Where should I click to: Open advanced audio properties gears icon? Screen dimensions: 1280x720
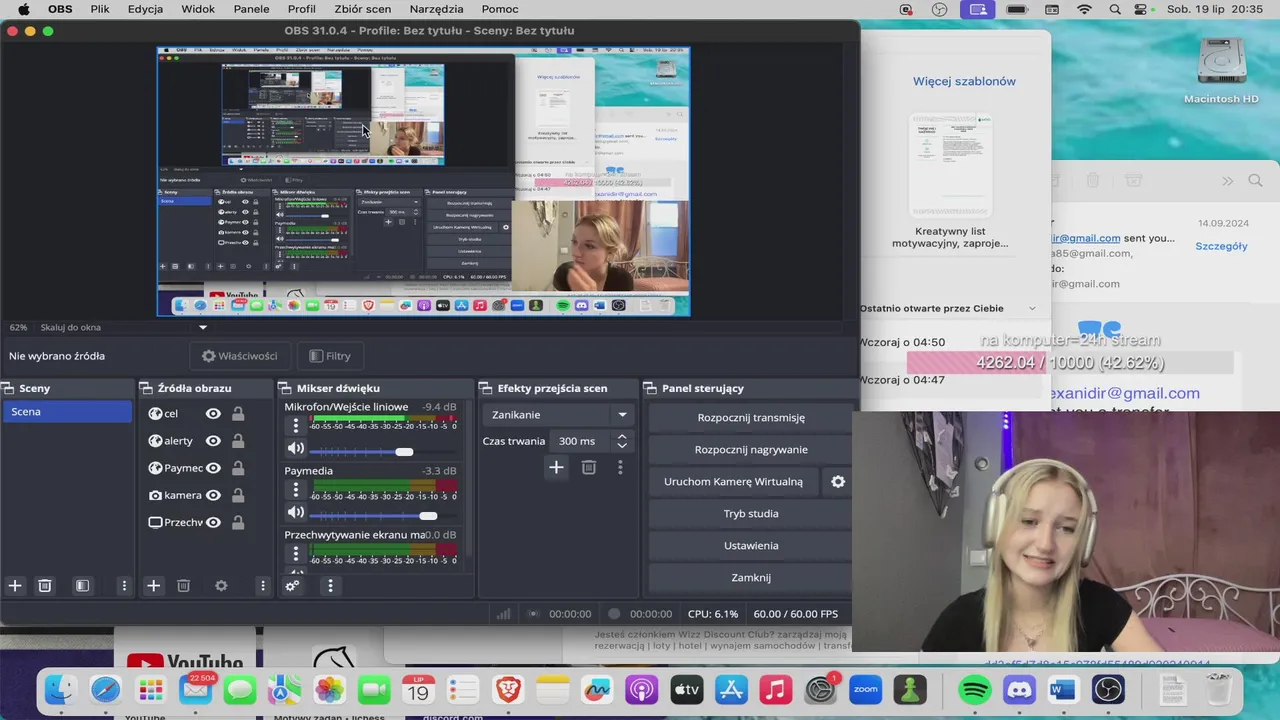point(292,586)
